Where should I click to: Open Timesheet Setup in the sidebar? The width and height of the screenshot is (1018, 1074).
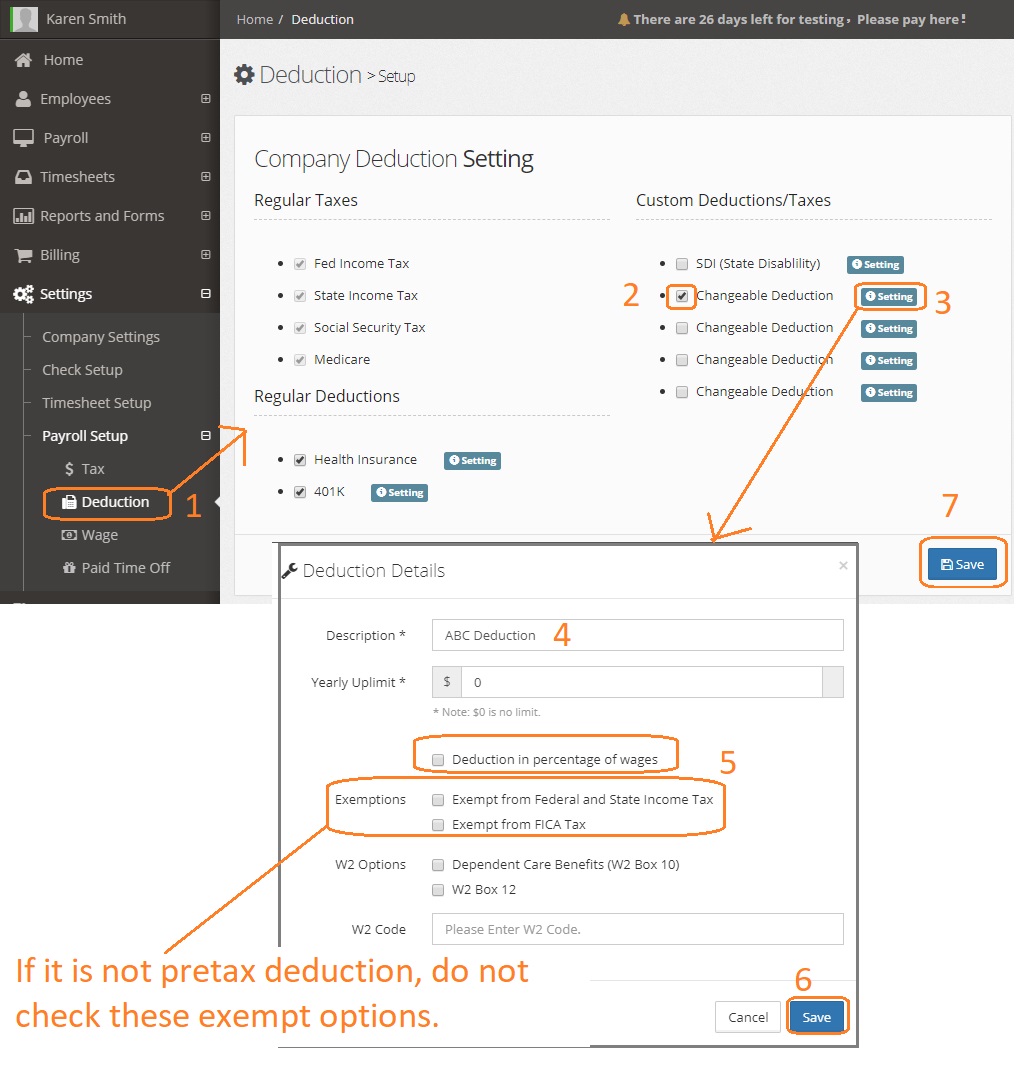(97, 403)
